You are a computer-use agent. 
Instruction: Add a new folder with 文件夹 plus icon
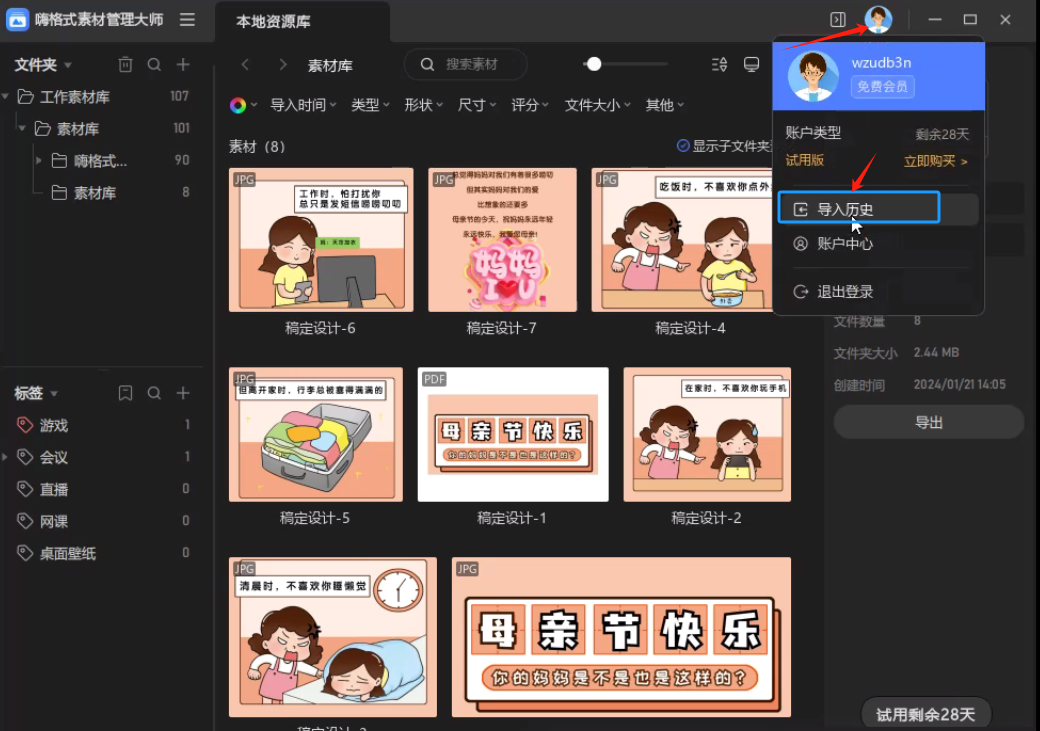(183, 64)
